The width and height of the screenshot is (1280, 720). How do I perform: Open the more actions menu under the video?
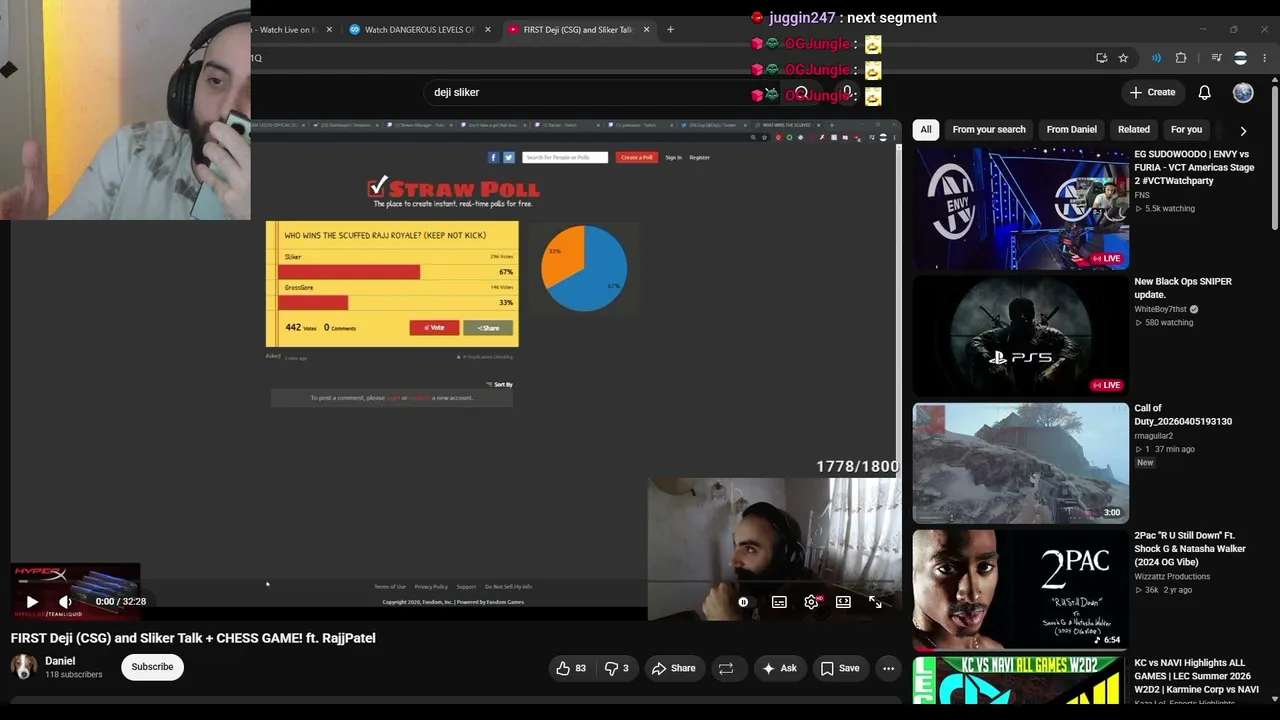coord(888,668)
